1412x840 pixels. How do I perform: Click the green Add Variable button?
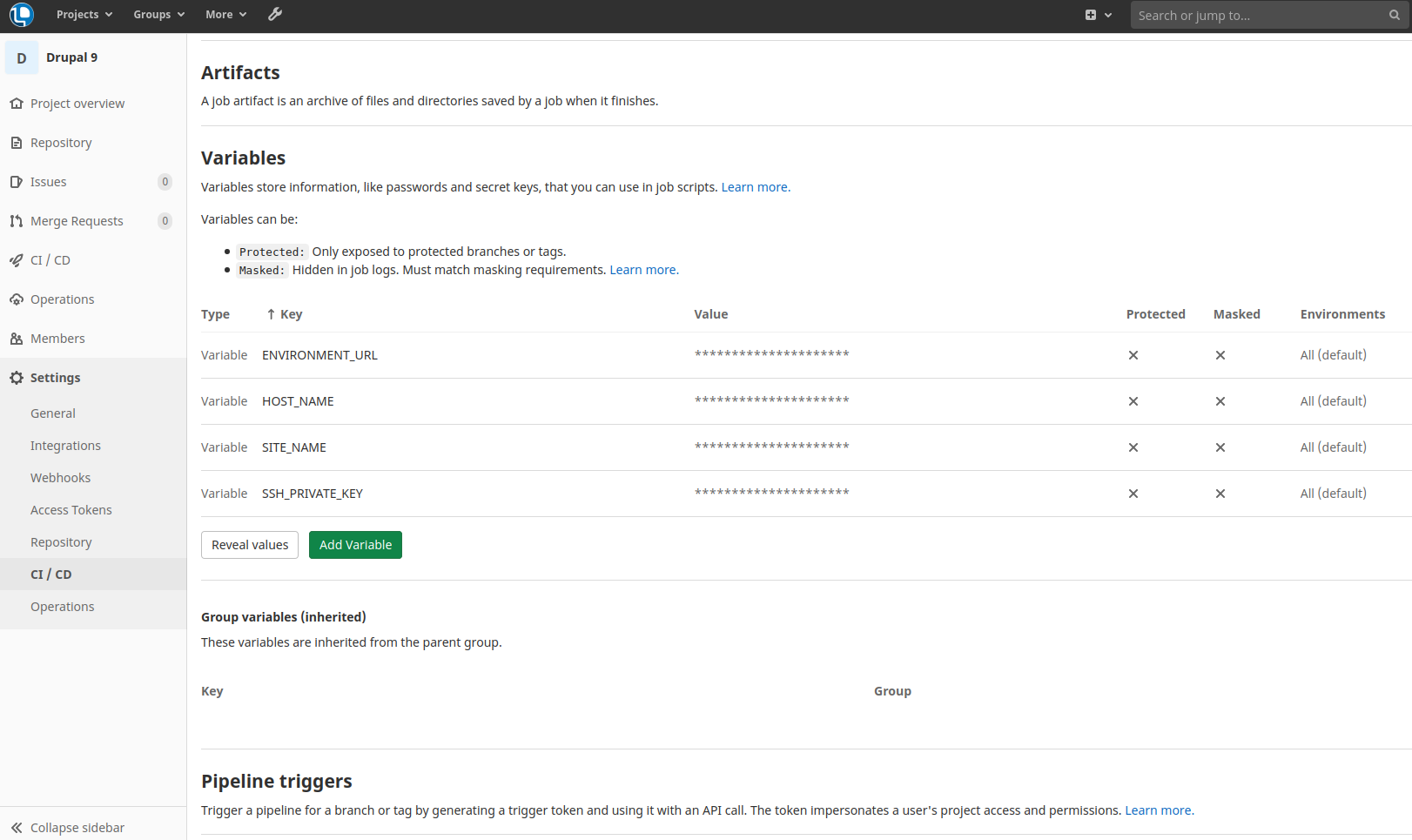(355, 545)
